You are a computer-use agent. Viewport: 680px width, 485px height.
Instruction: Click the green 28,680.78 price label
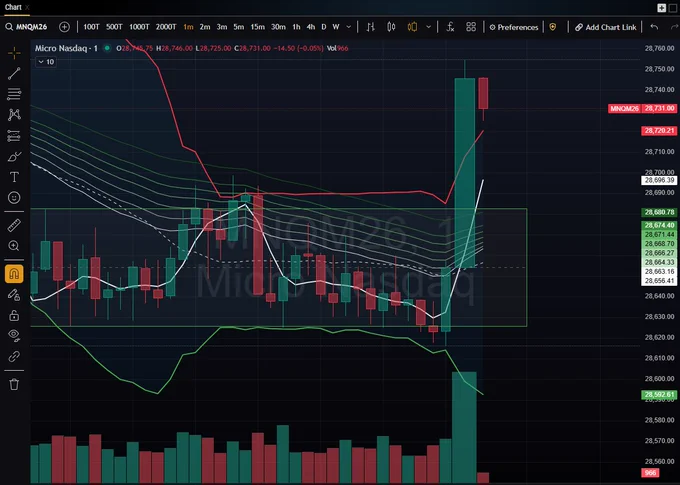point(659,212)
